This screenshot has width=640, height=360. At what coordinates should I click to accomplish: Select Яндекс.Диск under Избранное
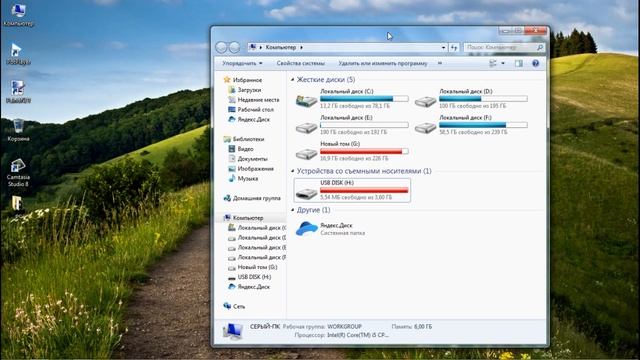(x=253, y=119)
